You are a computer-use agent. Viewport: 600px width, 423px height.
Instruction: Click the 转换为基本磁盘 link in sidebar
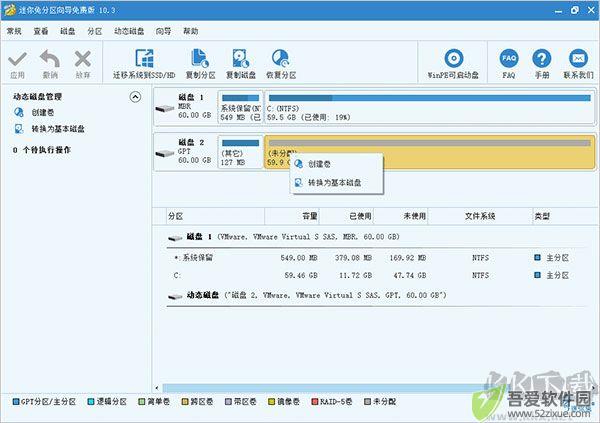click(58, 129)
